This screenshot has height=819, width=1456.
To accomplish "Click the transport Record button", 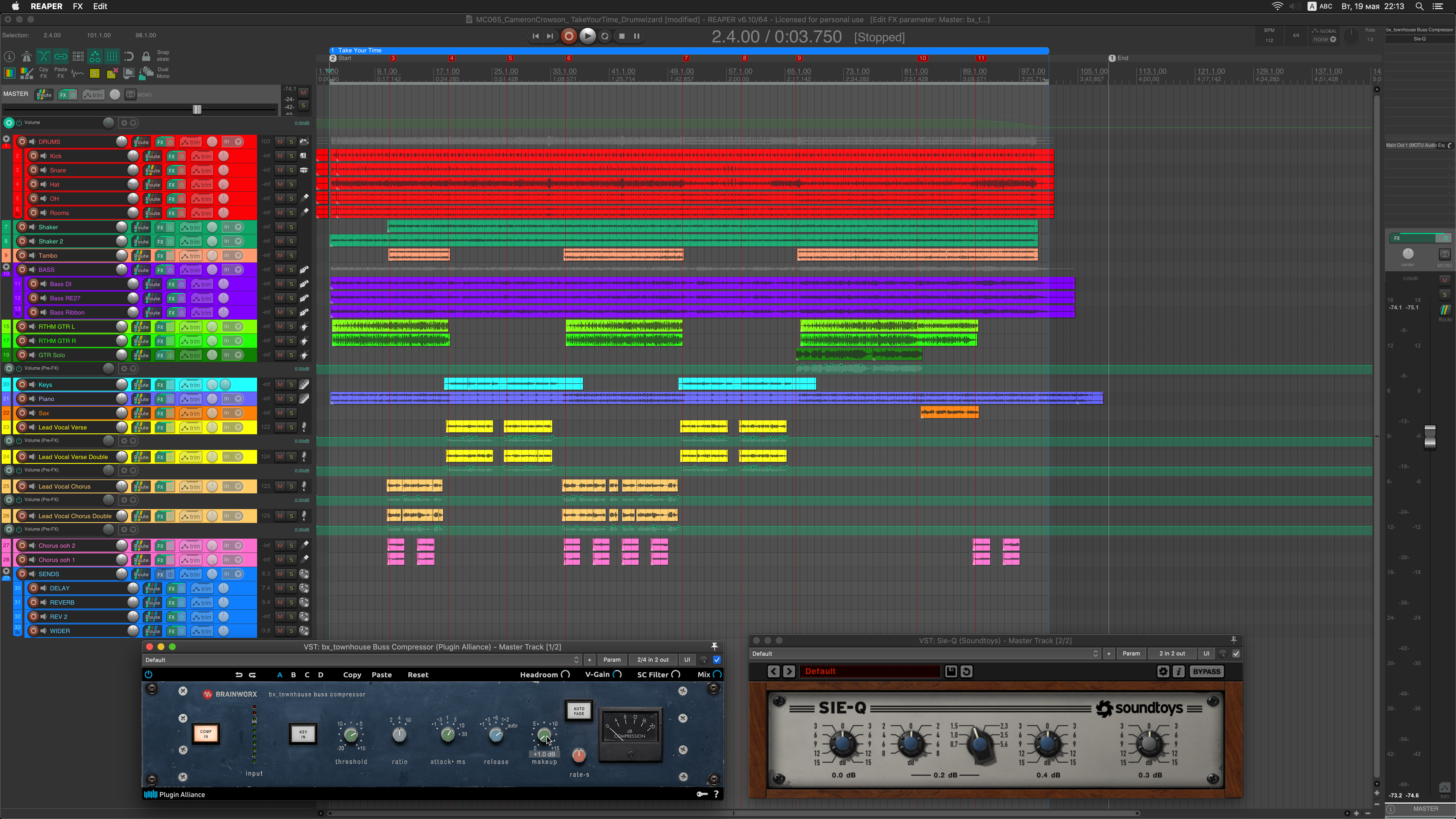I will pos(569,36).
